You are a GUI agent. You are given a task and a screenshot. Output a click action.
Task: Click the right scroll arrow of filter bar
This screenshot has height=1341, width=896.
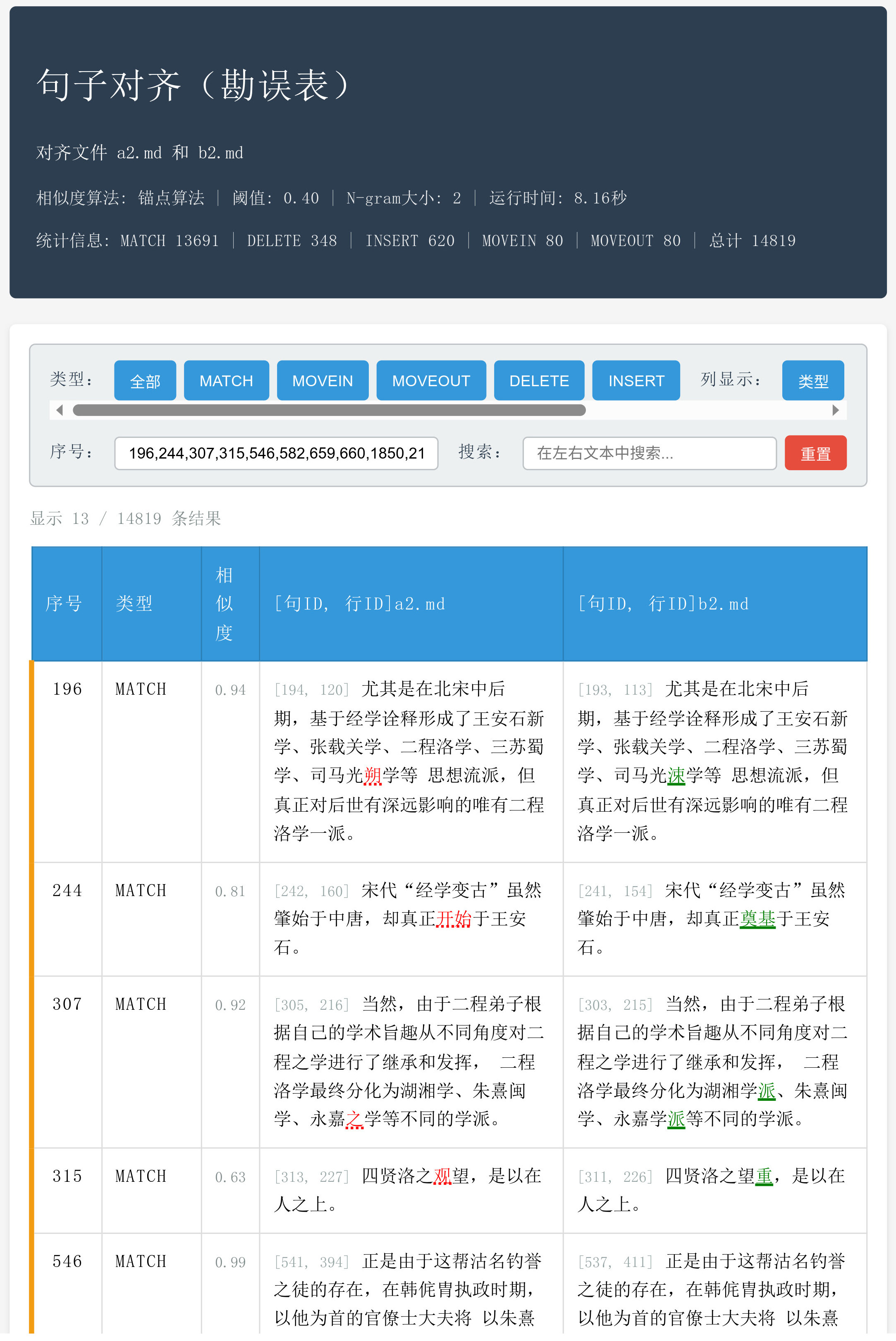[x=836, y=410]
